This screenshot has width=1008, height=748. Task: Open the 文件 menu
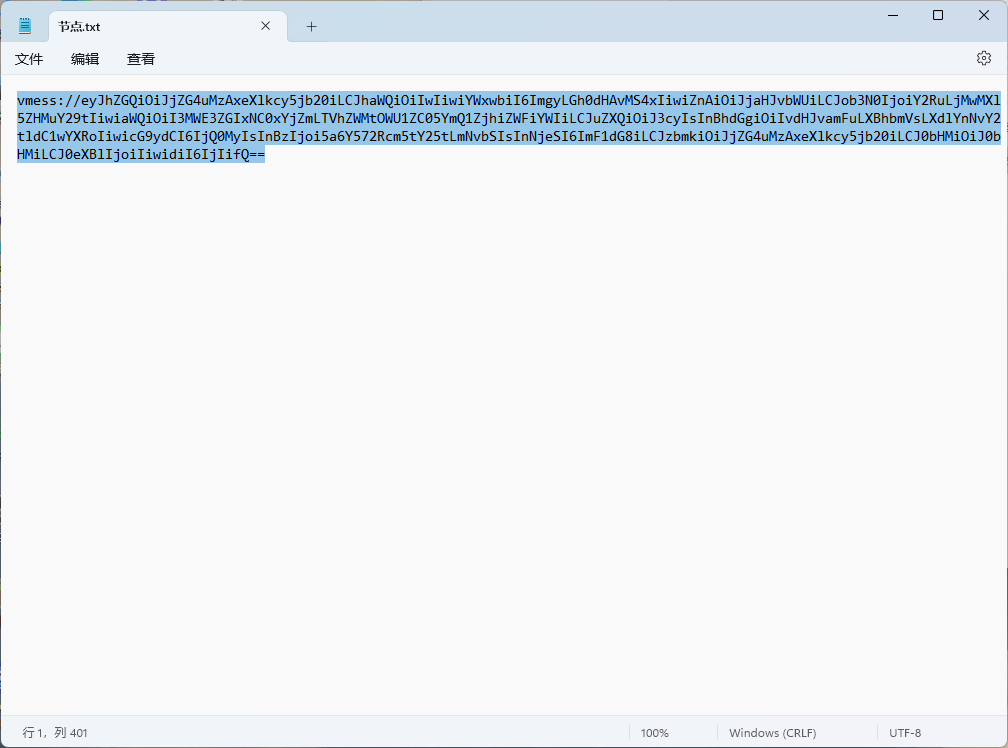pyautogui.click(x=29, y=59)
